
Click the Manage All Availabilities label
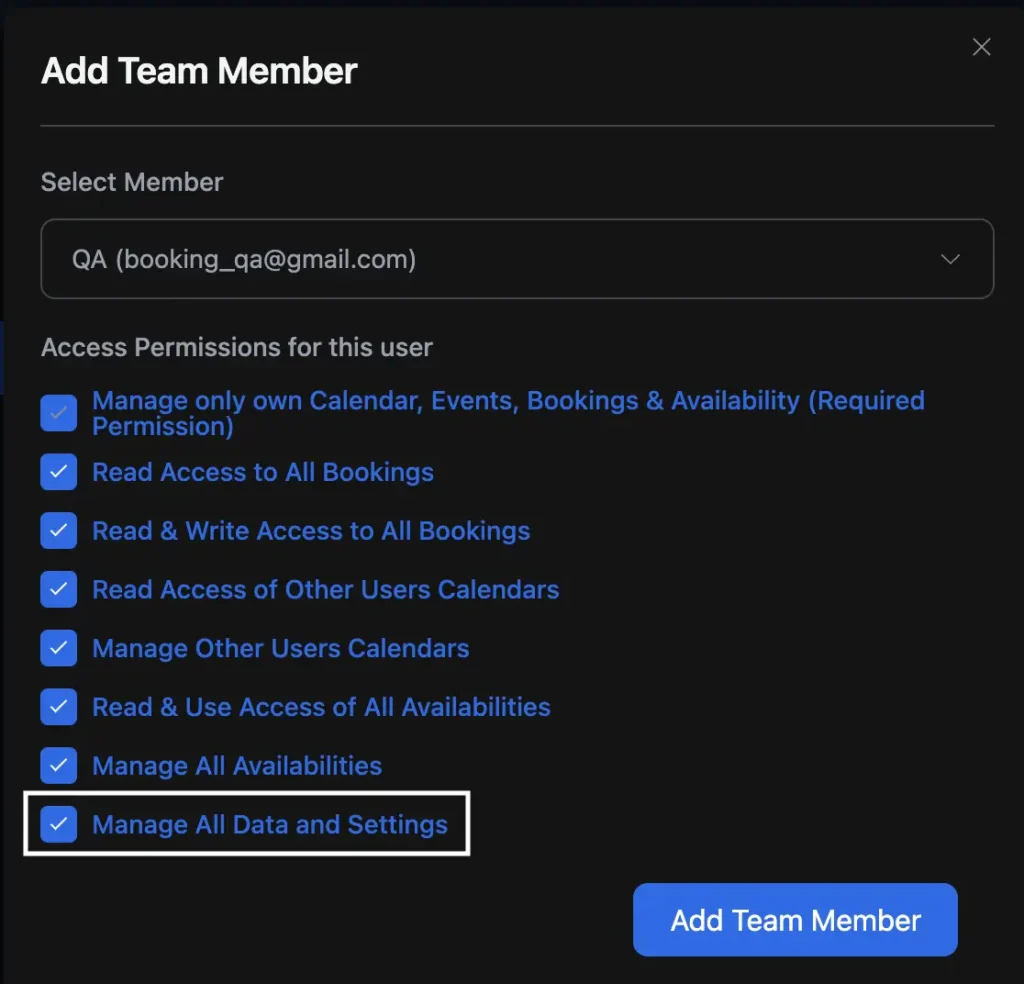click(x=236, y=765)
